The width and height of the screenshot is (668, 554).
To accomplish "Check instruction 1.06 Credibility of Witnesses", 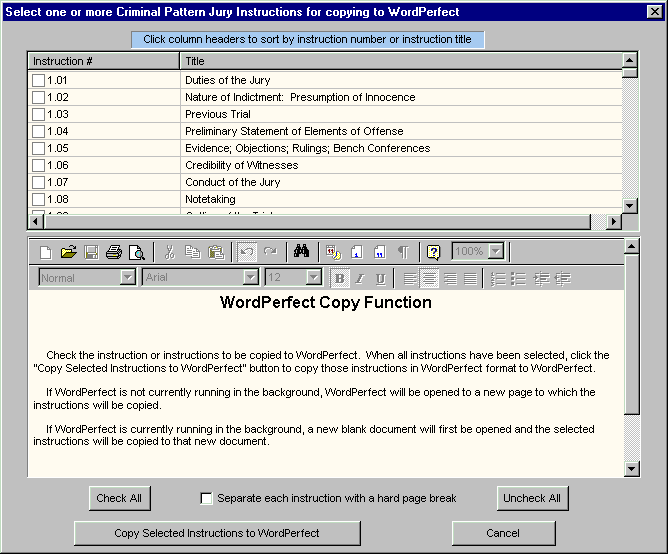I will pyautogui.click(x=38, y=165).
